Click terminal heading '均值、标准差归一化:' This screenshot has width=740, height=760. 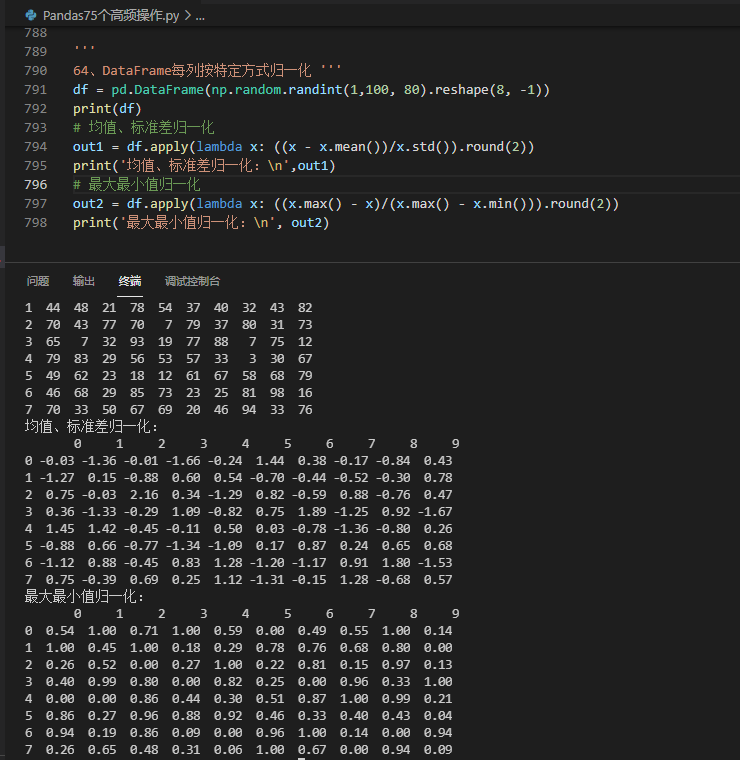[x=91, y=427]
